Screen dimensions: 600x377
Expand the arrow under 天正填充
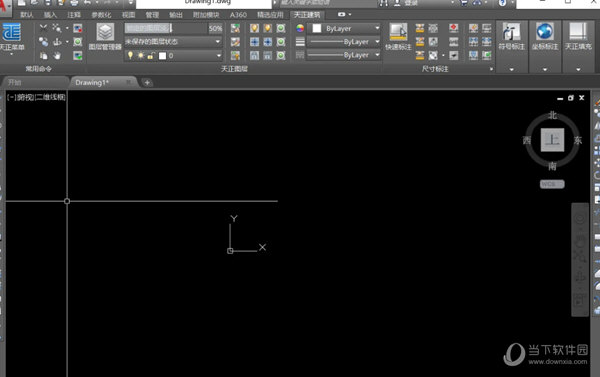[x=578, y=69]
